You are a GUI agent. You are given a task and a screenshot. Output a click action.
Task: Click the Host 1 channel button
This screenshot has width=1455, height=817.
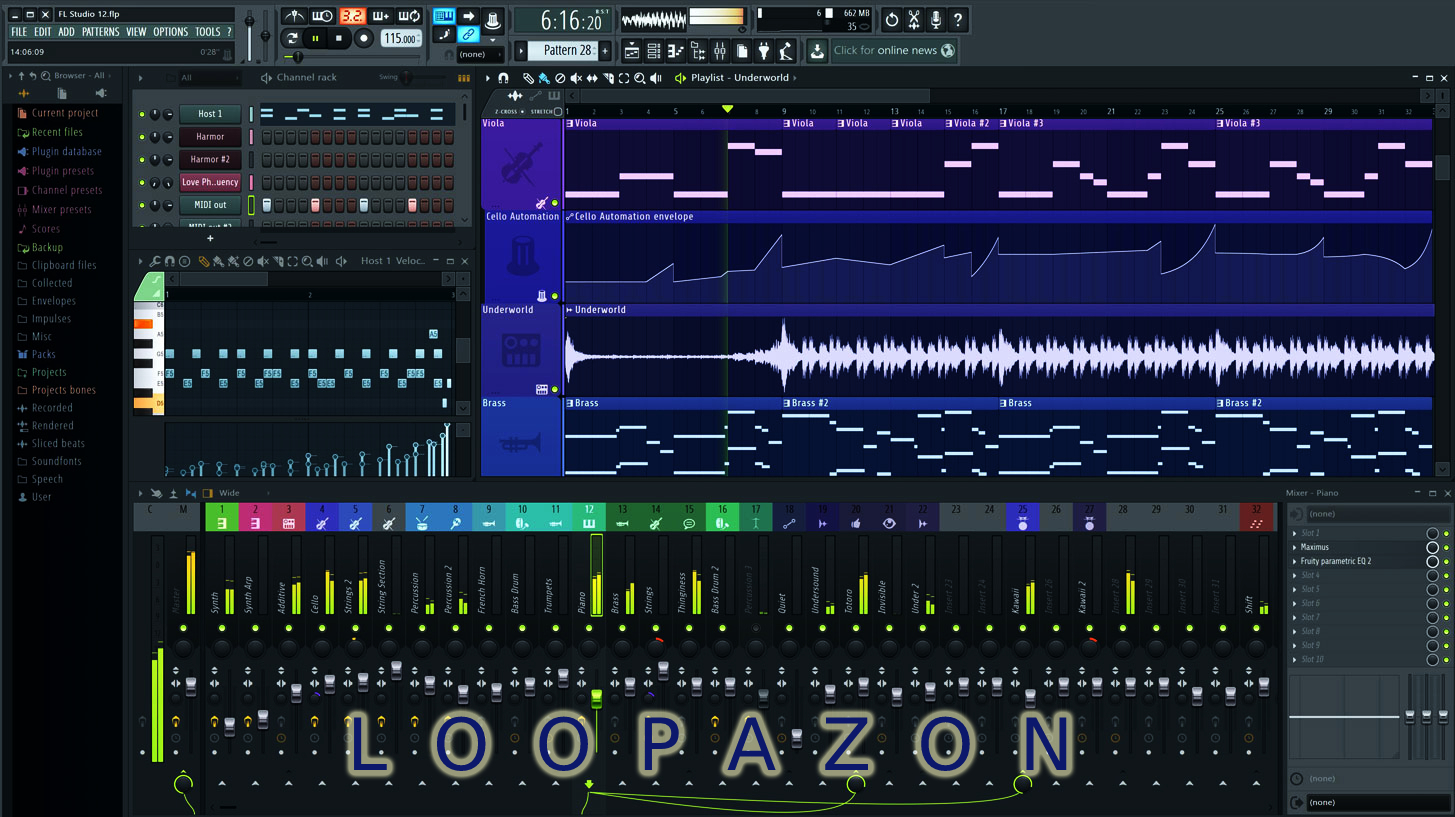coord(210,114)
